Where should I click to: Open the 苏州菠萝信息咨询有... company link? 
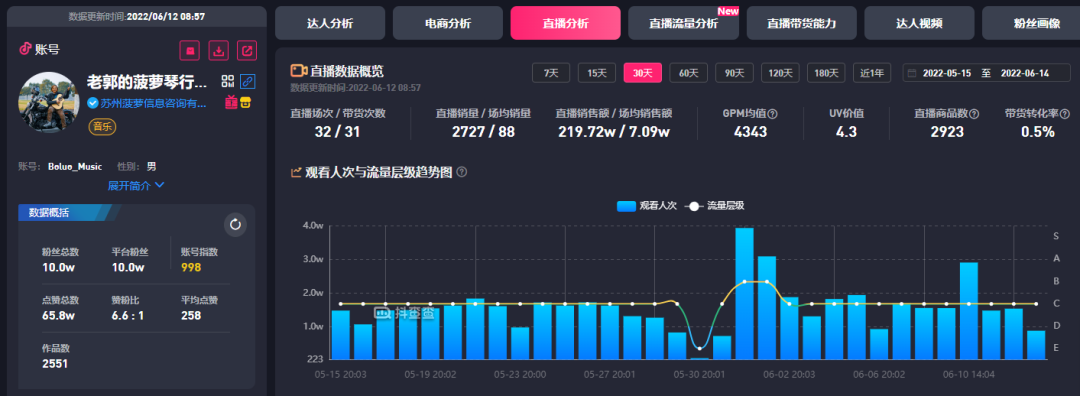tap(154, 103)
